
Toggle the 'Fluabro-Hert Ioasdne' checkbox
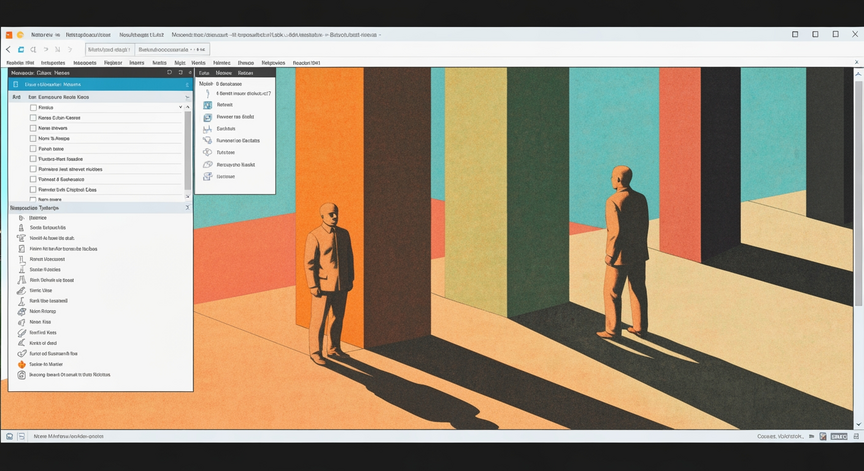pyautogui.click(x=33, y=159)
